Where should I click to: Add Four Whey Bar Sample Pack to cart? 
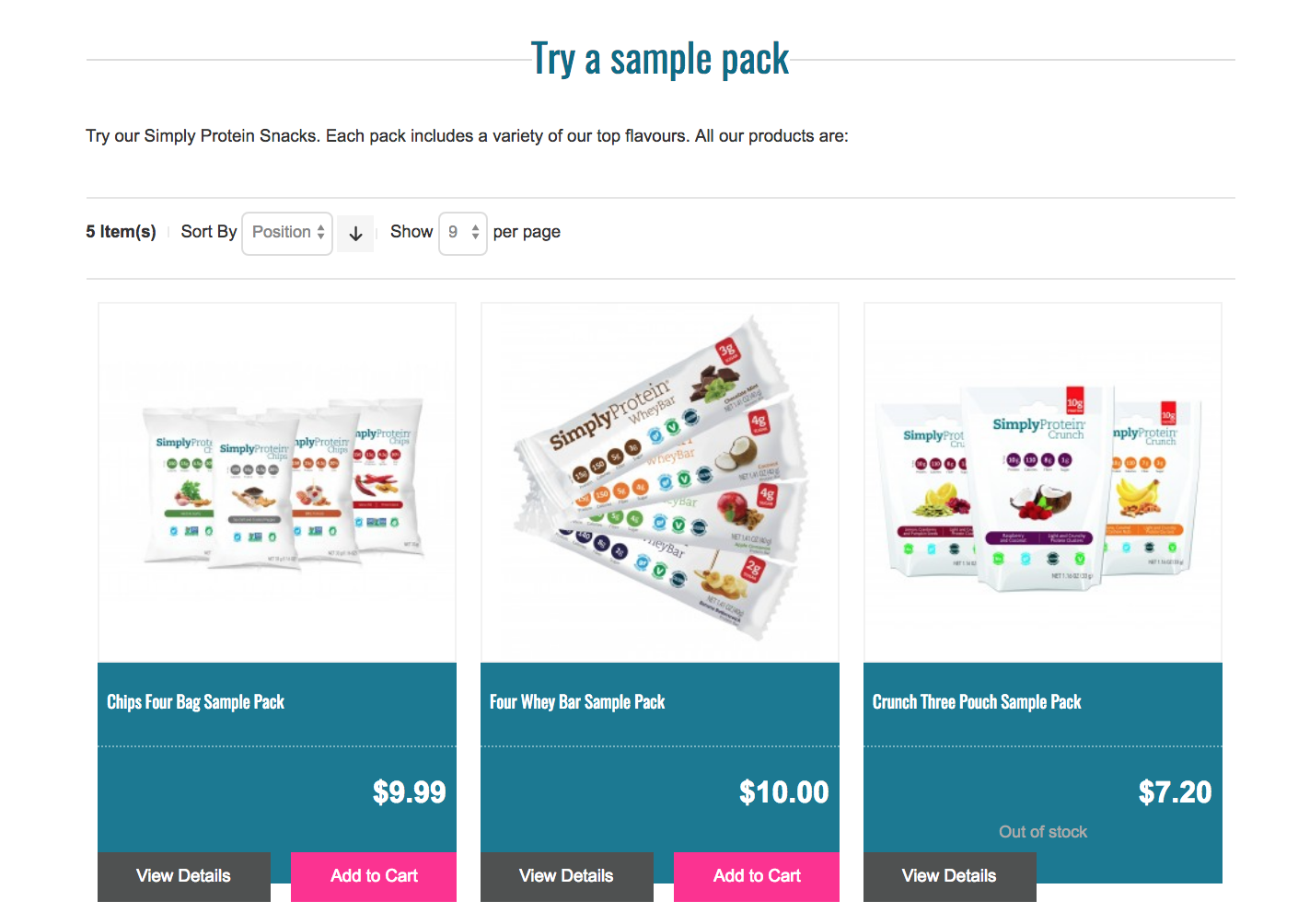pyautogui.click(x=757, y=876)
